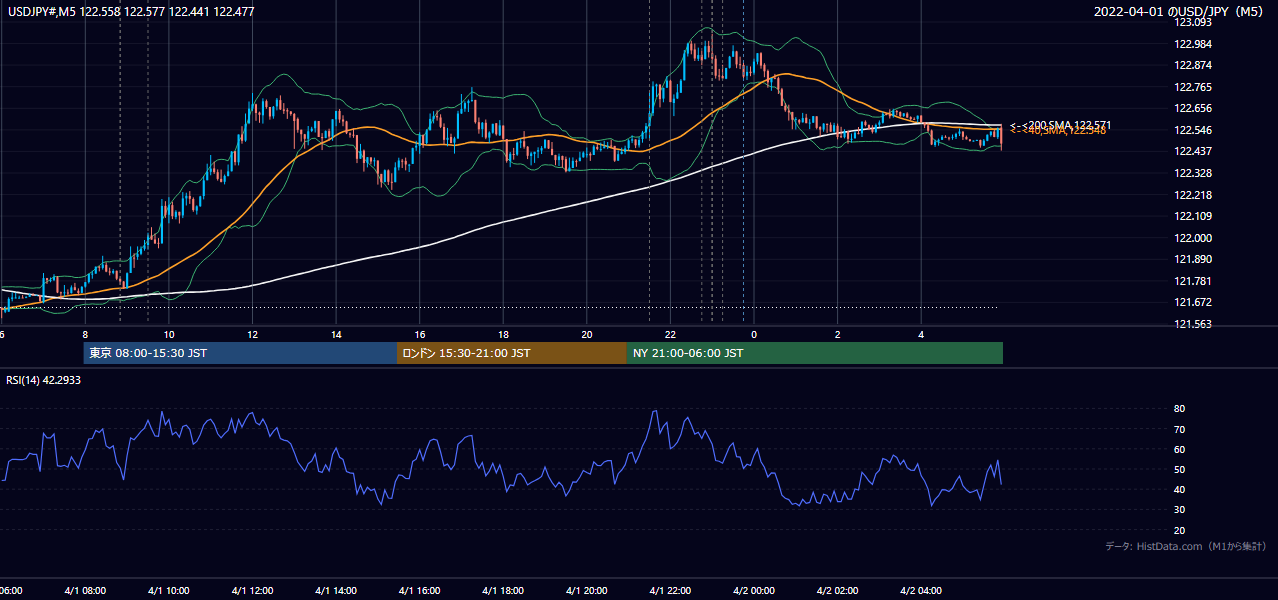Click the lowest RSI scale value 20
The image size is (1278, 600).
click(x=1179, y=530)
